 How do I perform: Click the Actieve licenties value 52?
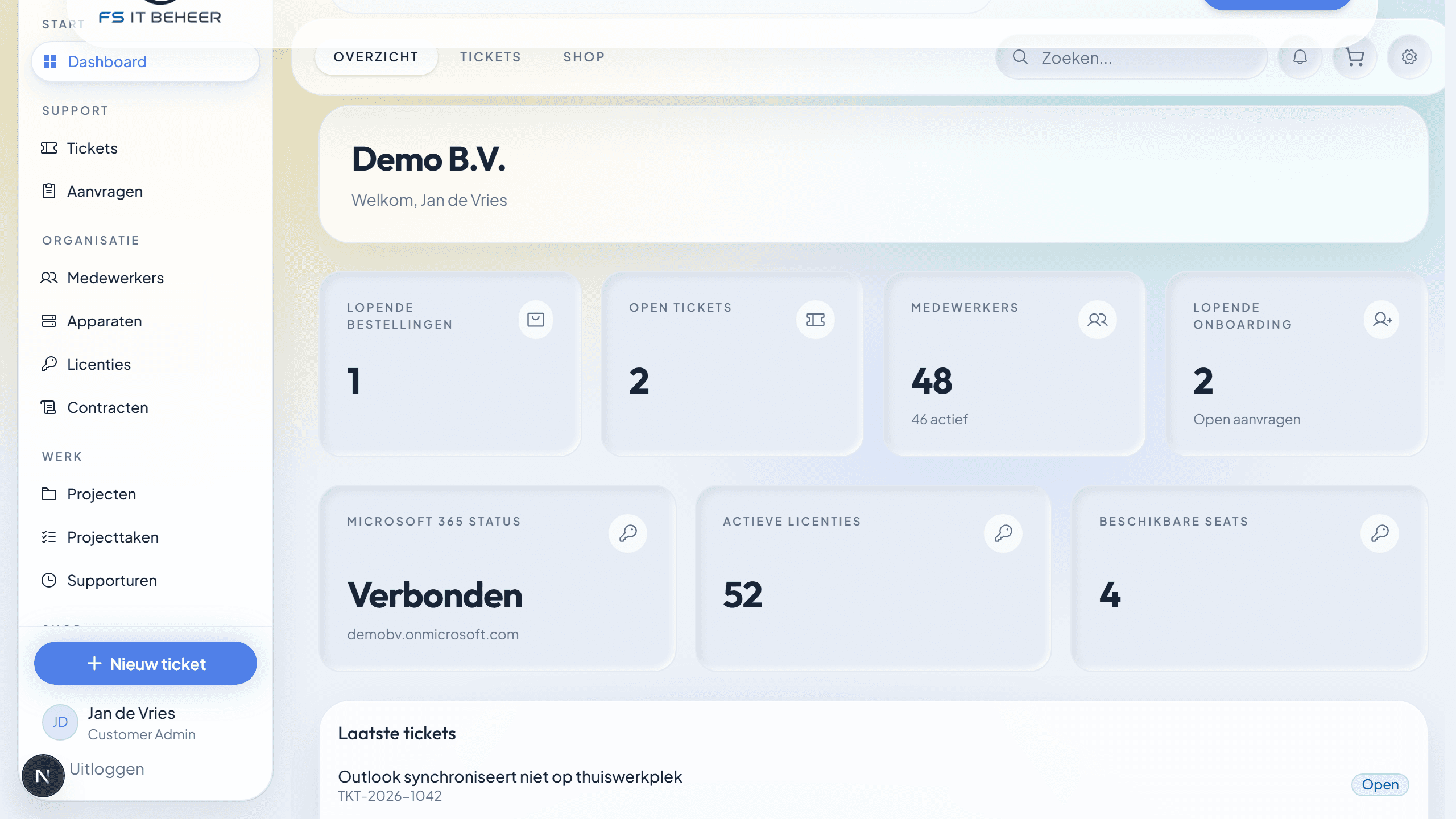pos(743,595)
